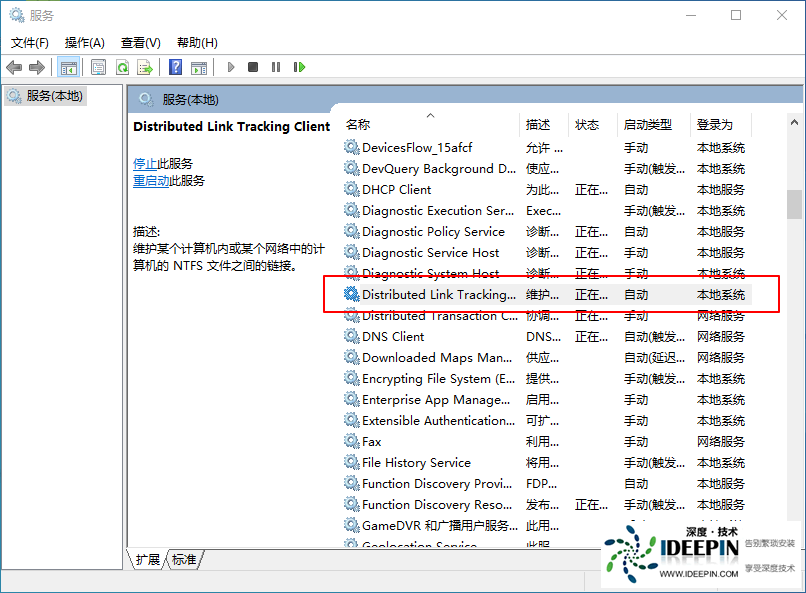Click the Pause Service icon
This screenshot has width=806, height=593.
[x=276, y=67]
